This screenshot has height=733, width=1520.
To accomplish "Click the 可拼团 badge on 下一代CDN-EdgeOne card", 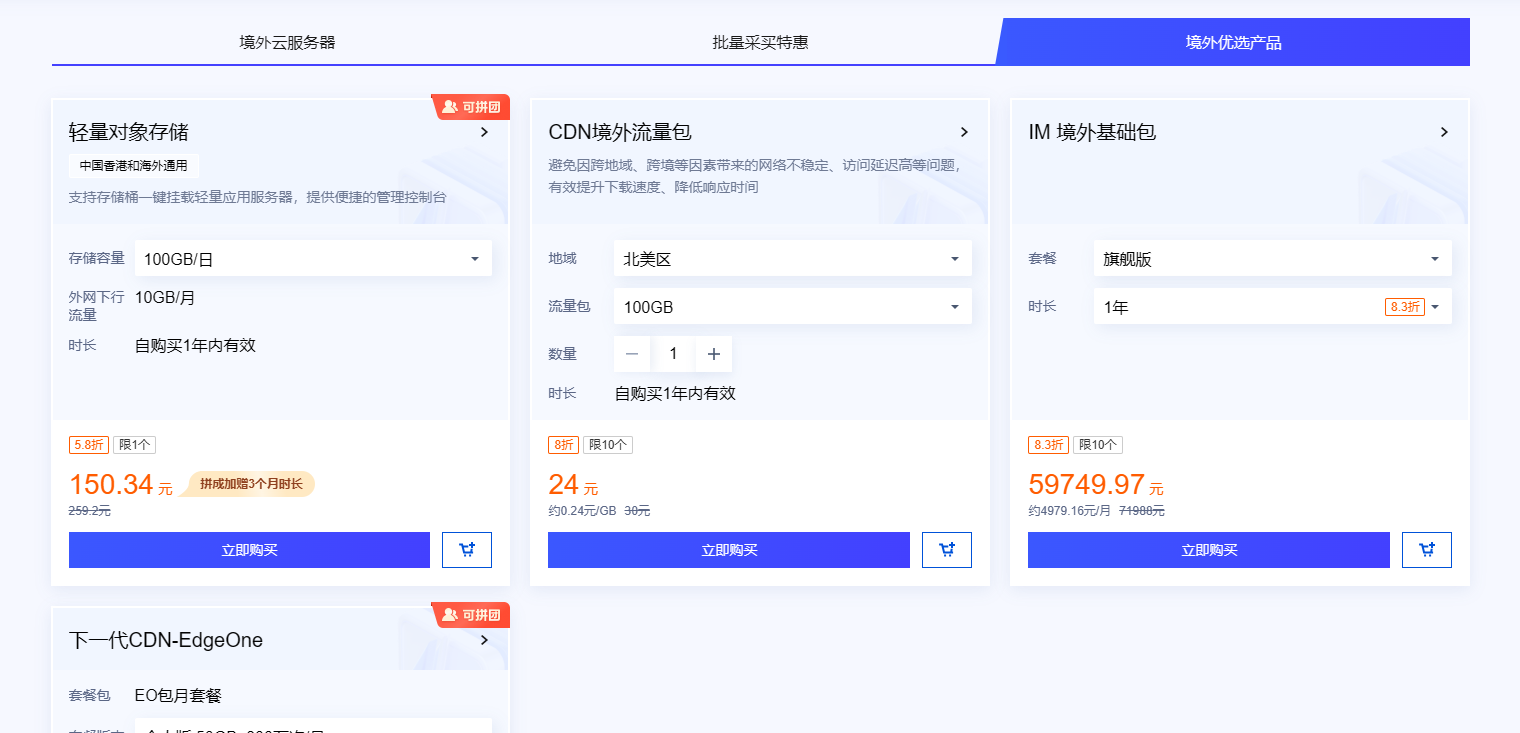I will pyautogui.click(x=471, y=614).
